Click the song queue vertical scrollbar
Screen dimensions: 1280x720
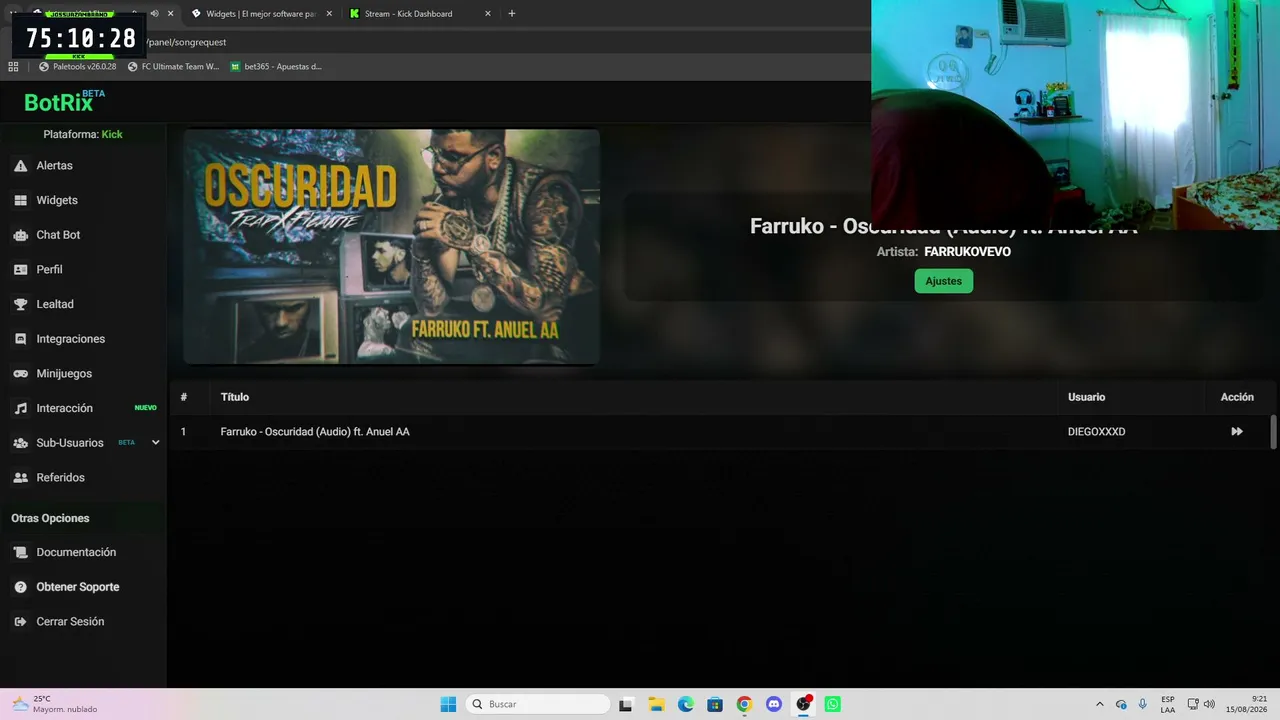tap(1273, 432)
